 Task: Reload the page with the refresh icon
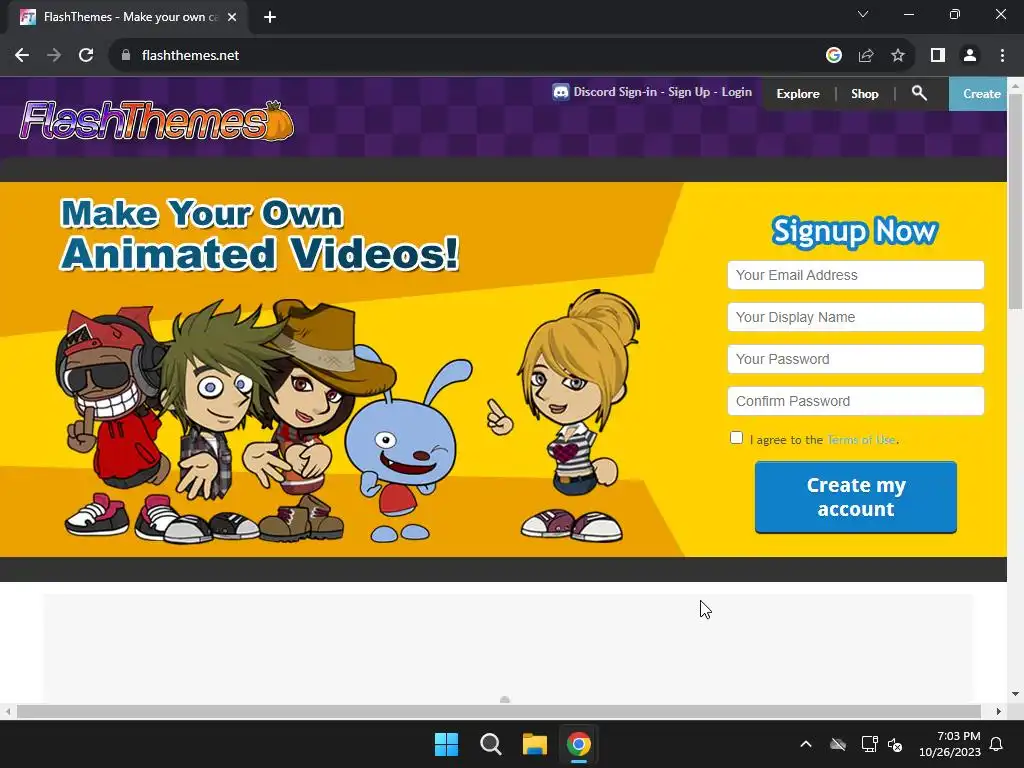pos(86,56)
